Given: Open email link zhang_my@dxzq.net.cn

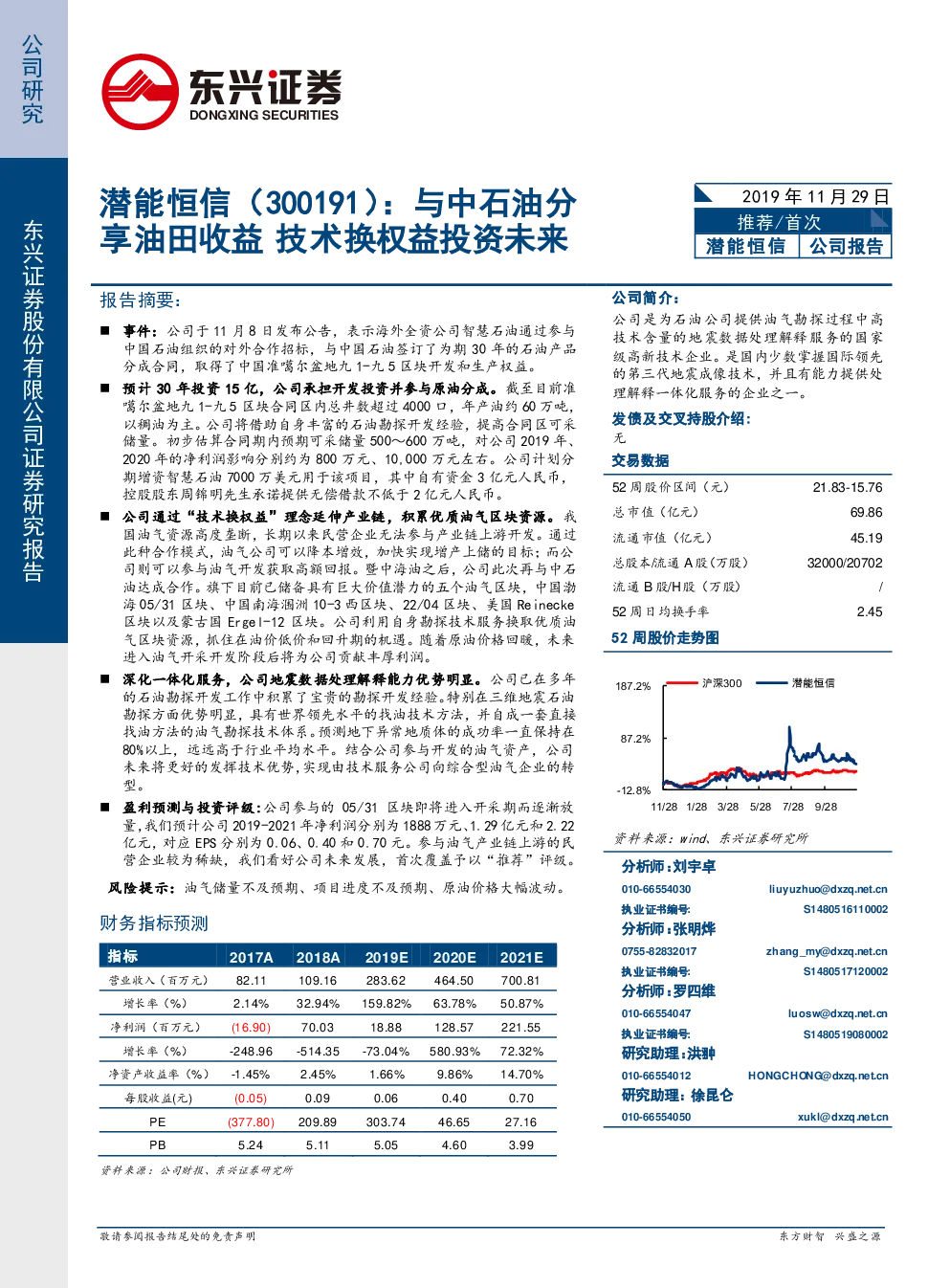Looking at the screenshot, I should 827,951.
